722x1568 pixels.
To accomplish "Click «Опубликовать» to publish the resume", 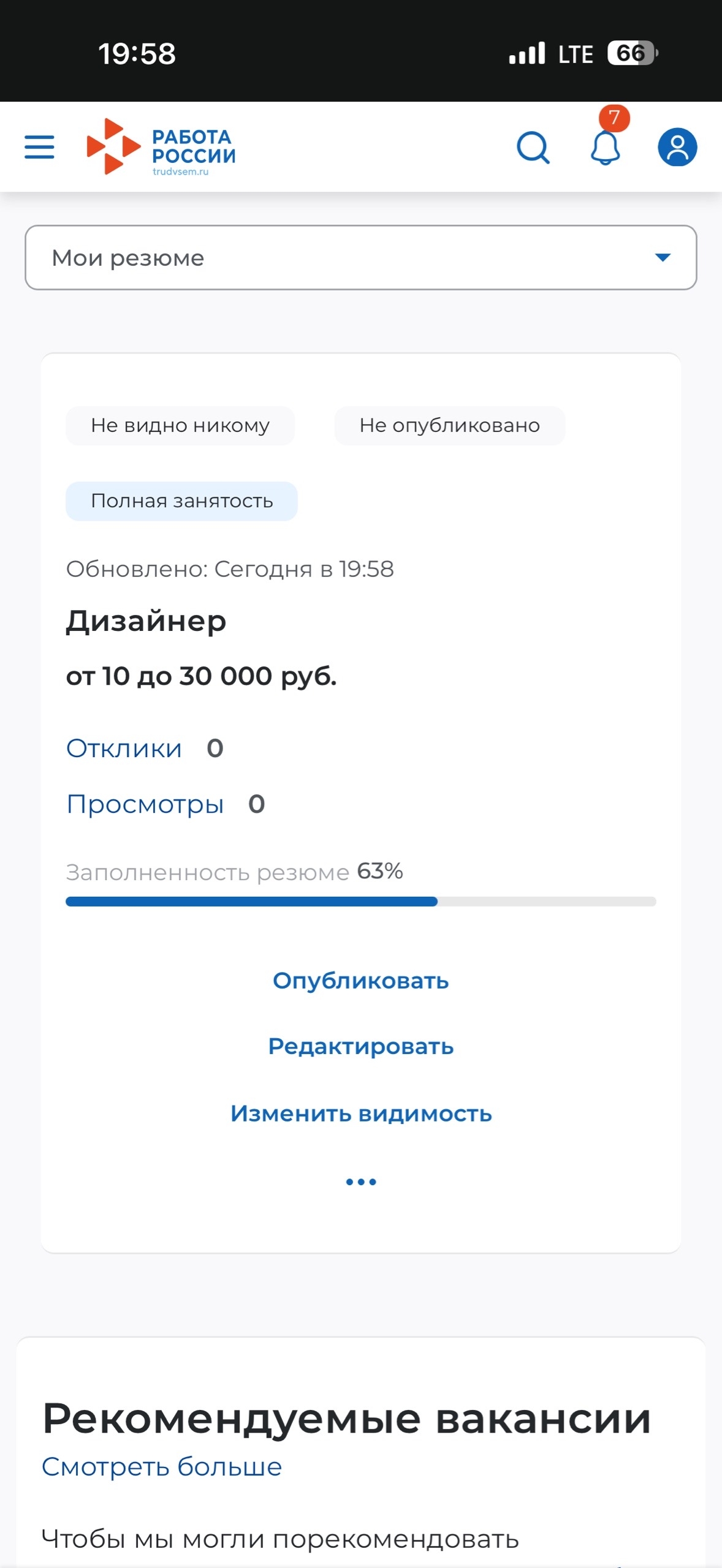I will click(x=361, y=981).
